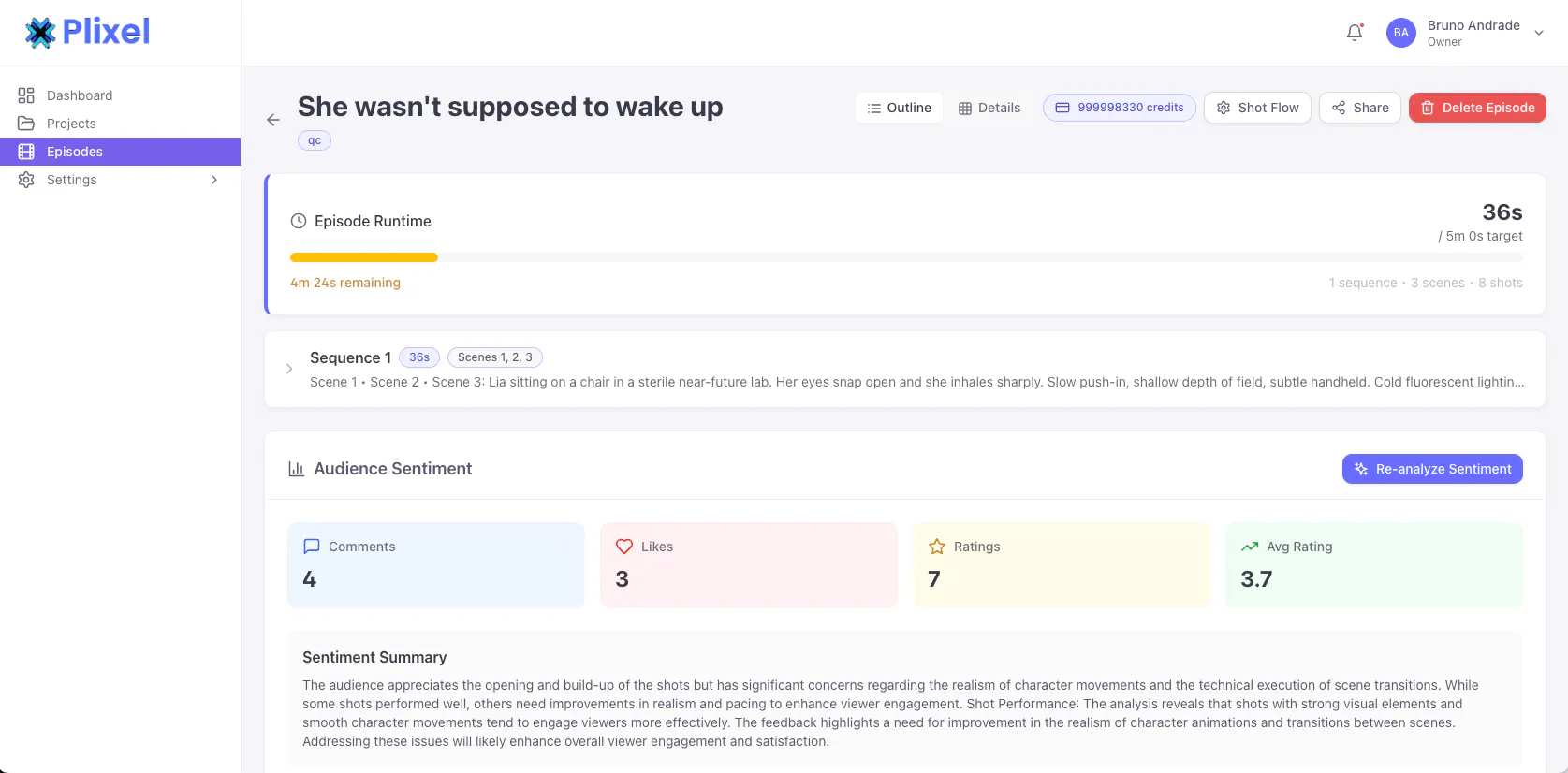This screenshot has height=773, width=1568.
Task: Click the Sequence 1 heading
Action: (x=350, y=357)
